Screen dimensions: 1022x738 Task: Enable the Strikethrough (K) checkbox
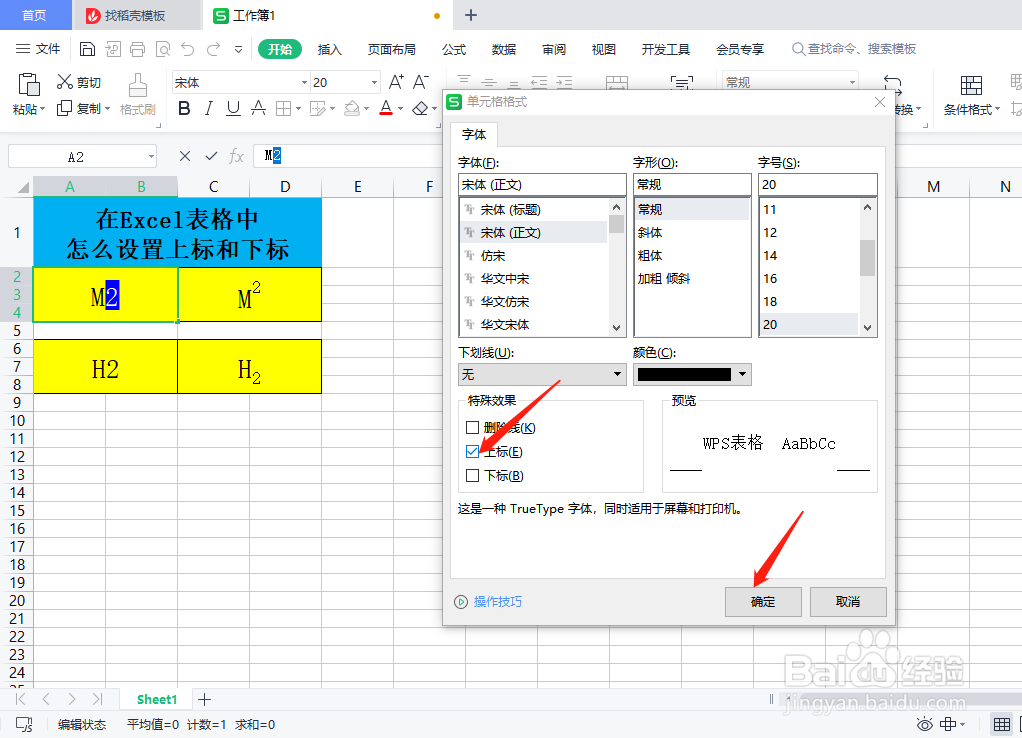(x=473, y=428)
